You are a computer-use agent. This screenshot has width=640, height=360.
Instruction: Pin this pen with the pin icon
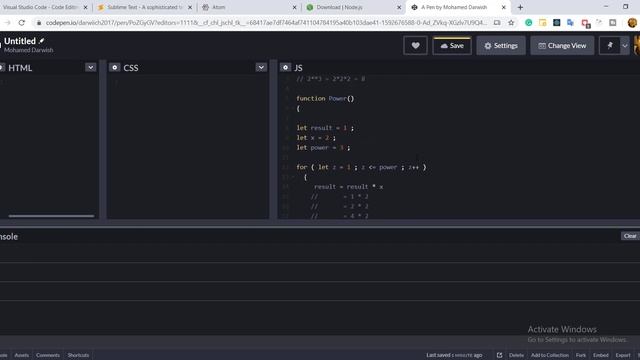coord(610,46)
